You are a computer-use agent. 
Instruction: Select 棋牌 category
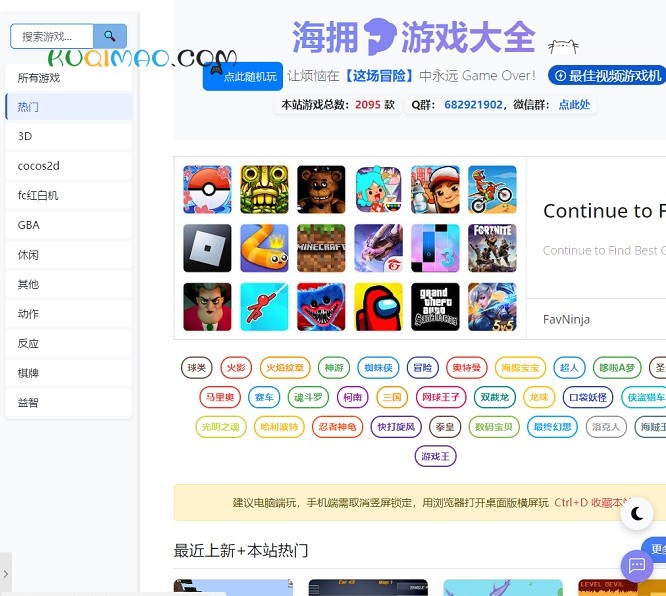pos(68,373)
